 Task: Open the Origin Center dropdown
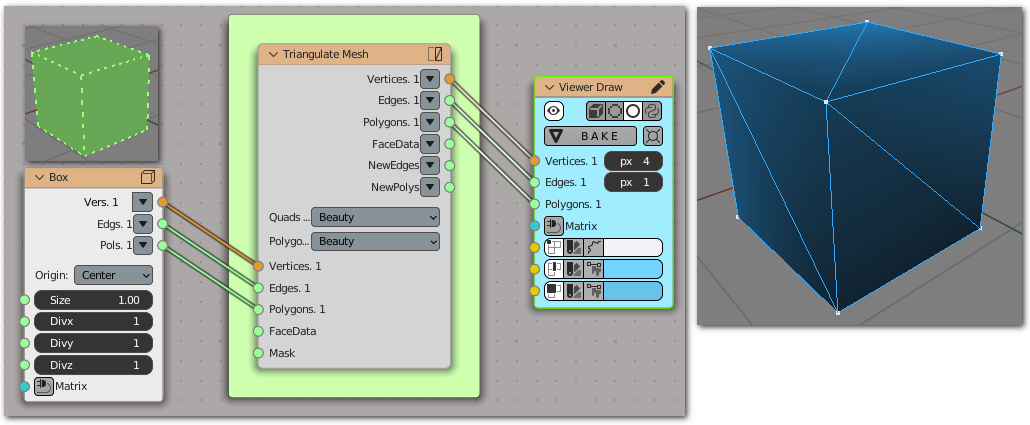point(114,275)
